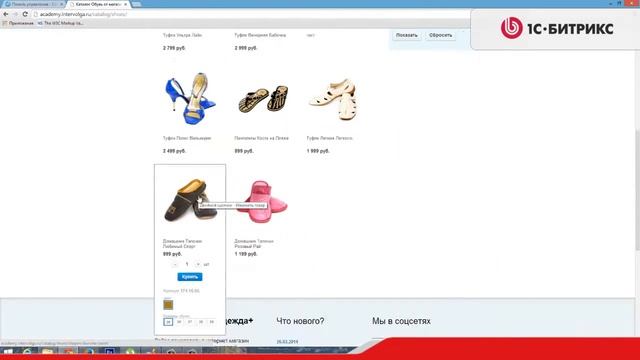Open Туфли Танцевая Бабочка product link
Viewport: 640px width, 360px height.
260,36
